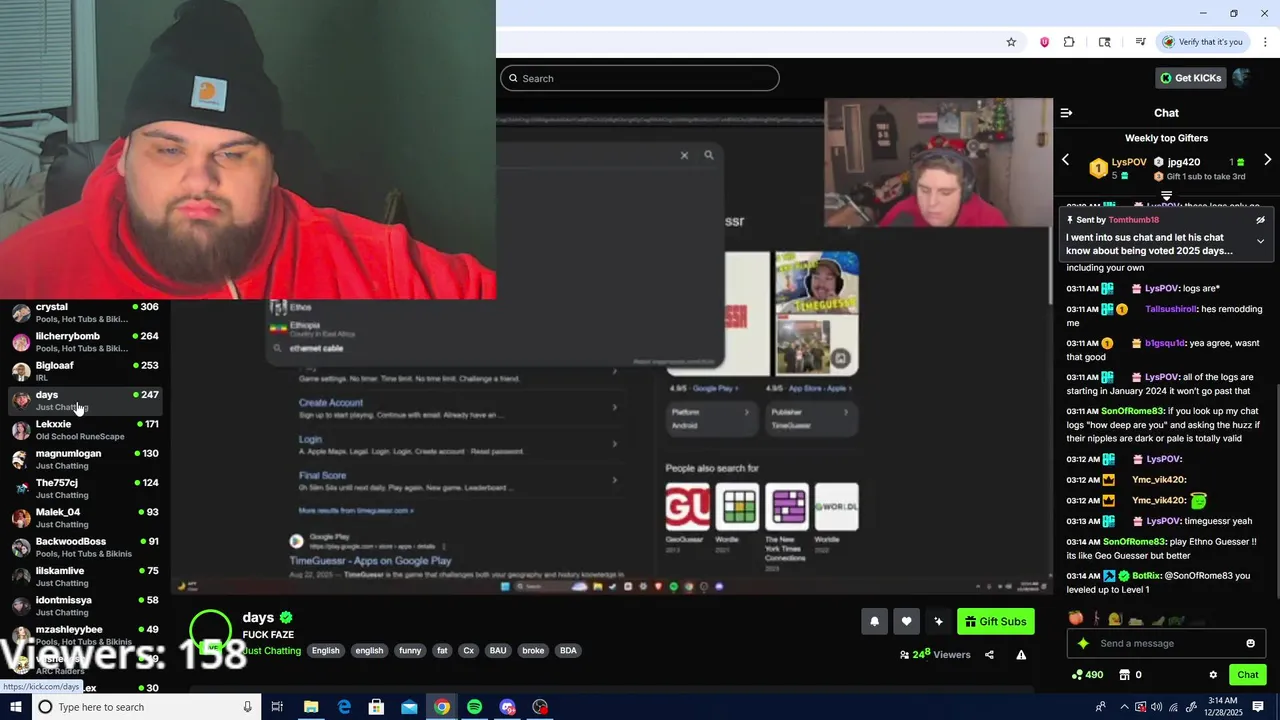1280x720 pixels.
Task: Click the Verify that it's you chip
Action: tap(1202, 42)
